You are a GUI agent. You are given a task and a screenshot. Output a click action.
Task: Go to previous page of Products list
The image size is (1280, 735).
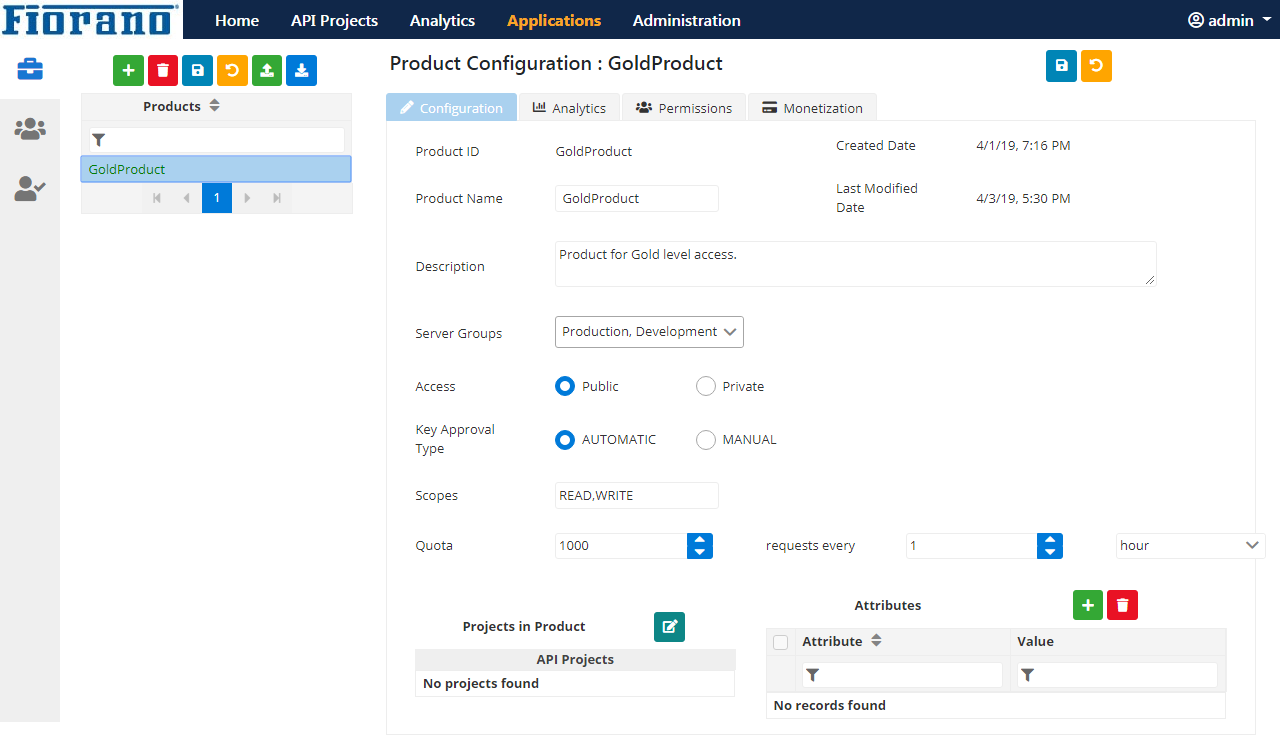point(186,198)
